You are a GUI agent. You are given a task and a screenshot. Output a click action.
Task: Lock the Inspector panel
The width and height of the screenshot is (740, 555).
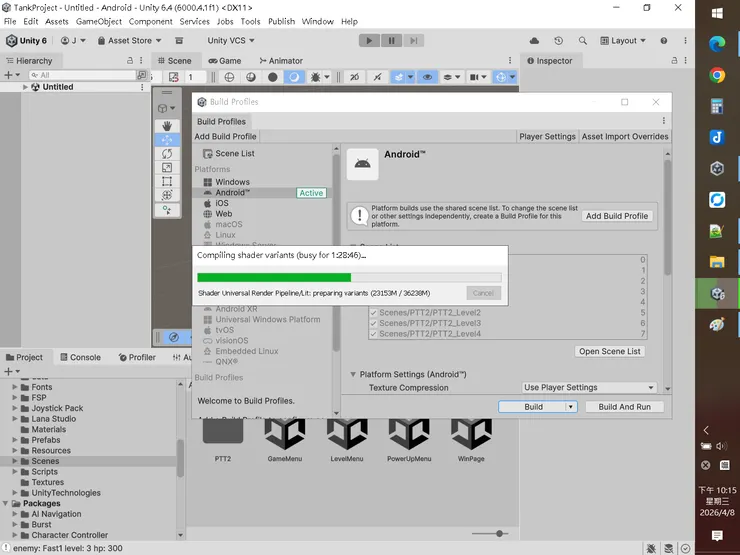674,60
